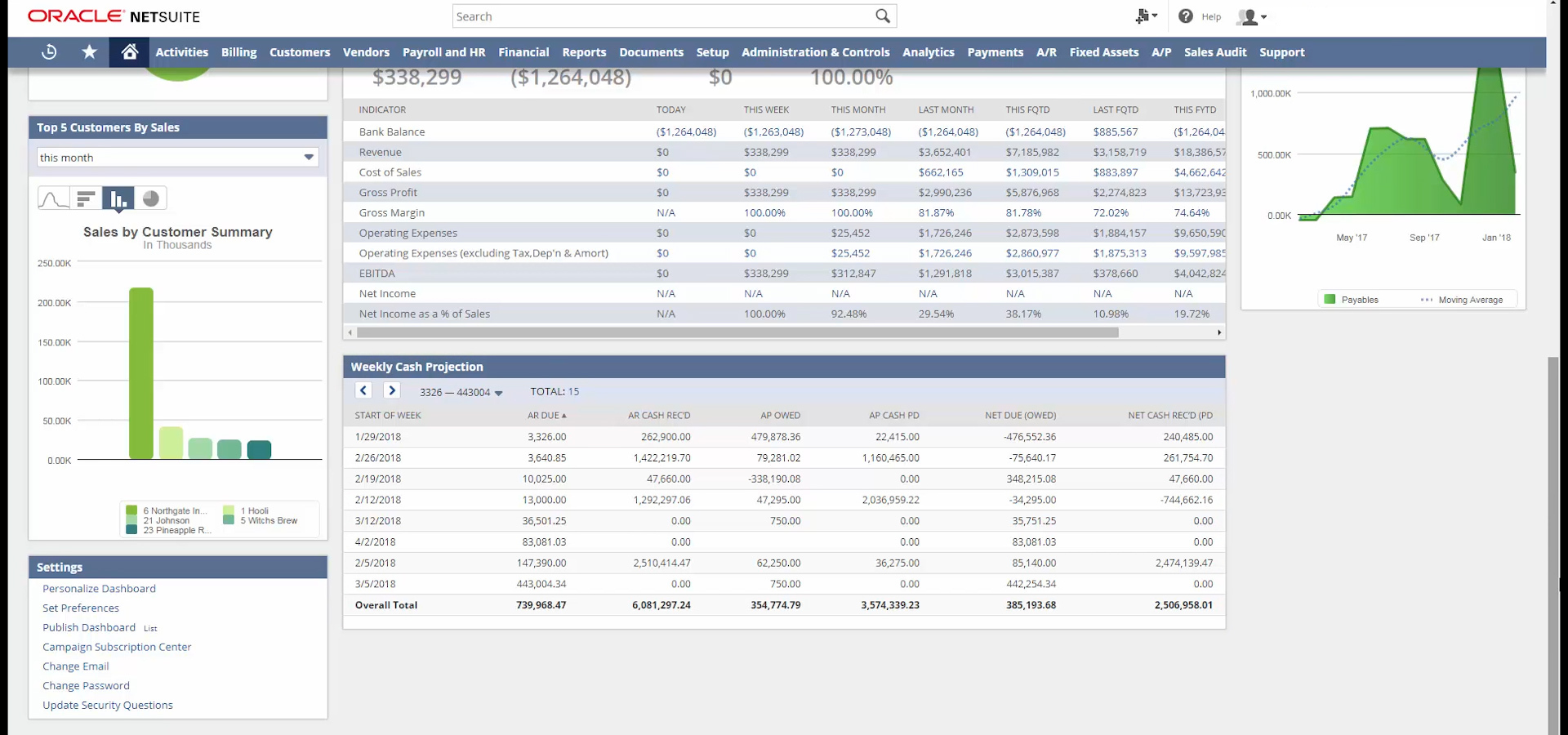The width and height of the screenshot is (1568, 735).
Task: Switch chart to pie view
Action: point(150,198)
